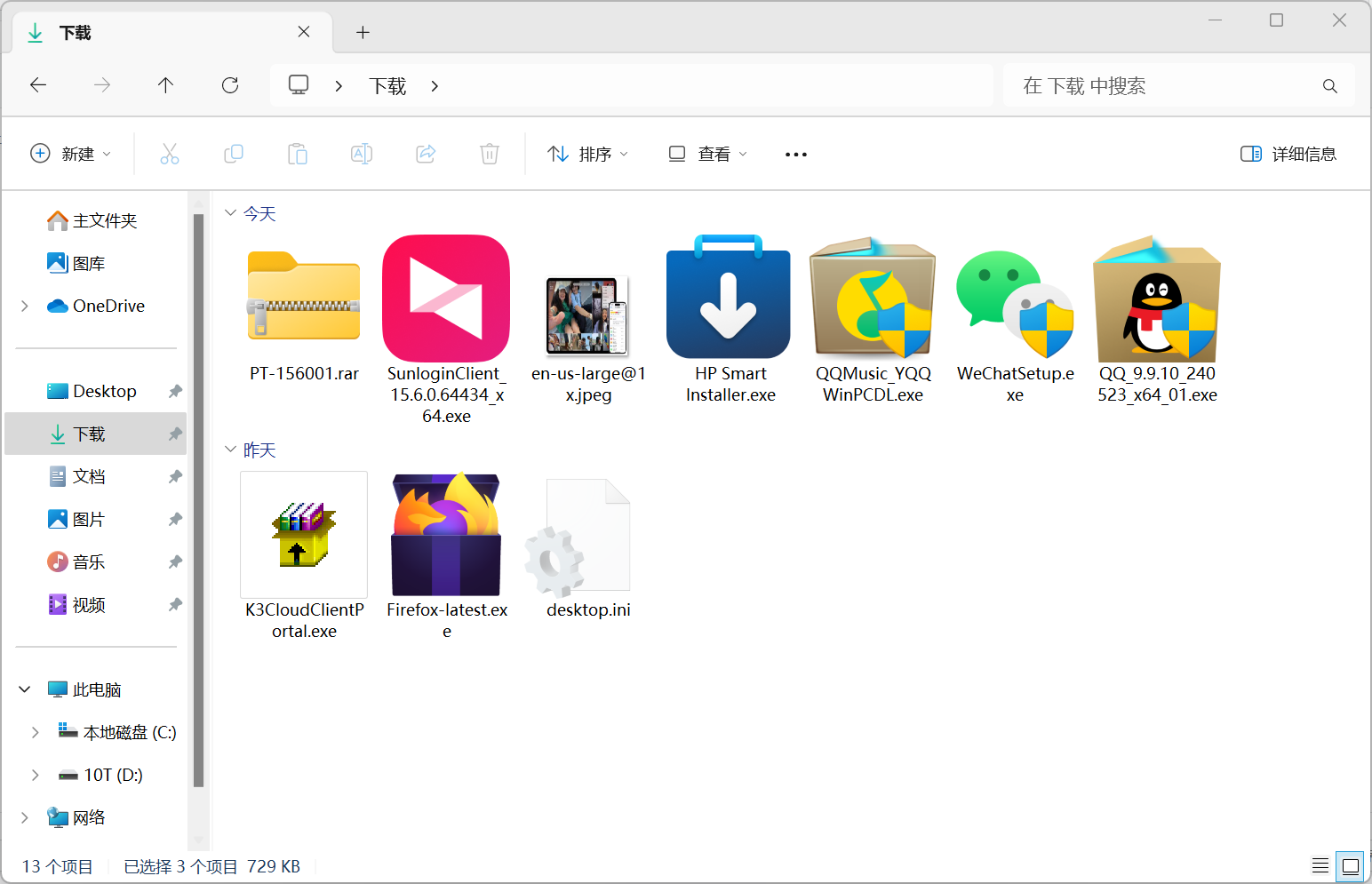Click the Share icon in toolbar
Screen dimensions: 1372x884
[426, 154]
